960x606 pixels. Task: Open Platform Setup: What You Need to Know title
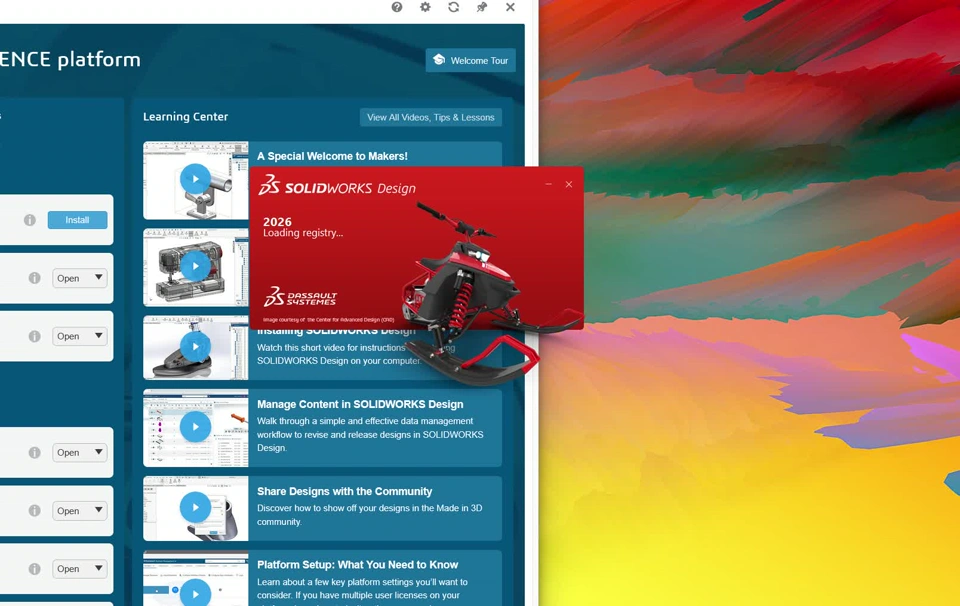(358, 565)
